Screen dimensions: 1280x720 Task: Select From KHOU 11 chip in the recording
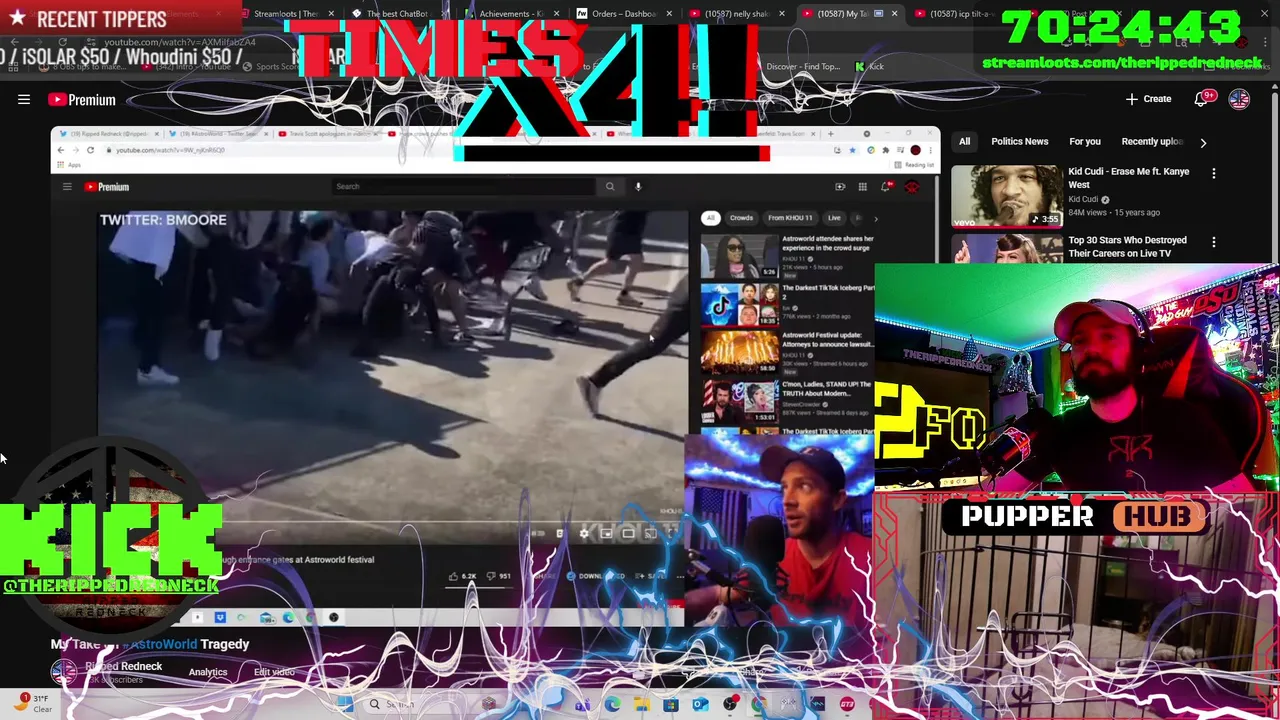click(x=790, y=218)
